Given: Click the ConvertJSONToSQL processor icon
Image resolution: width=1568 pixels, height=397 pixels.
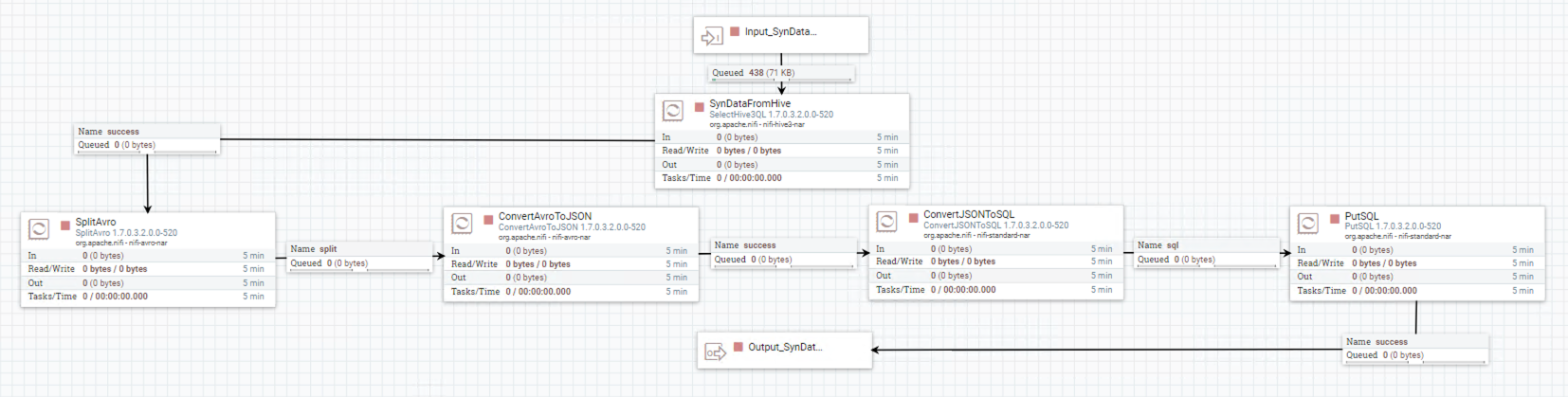Looking at the screenshot, I should [886, 222].
